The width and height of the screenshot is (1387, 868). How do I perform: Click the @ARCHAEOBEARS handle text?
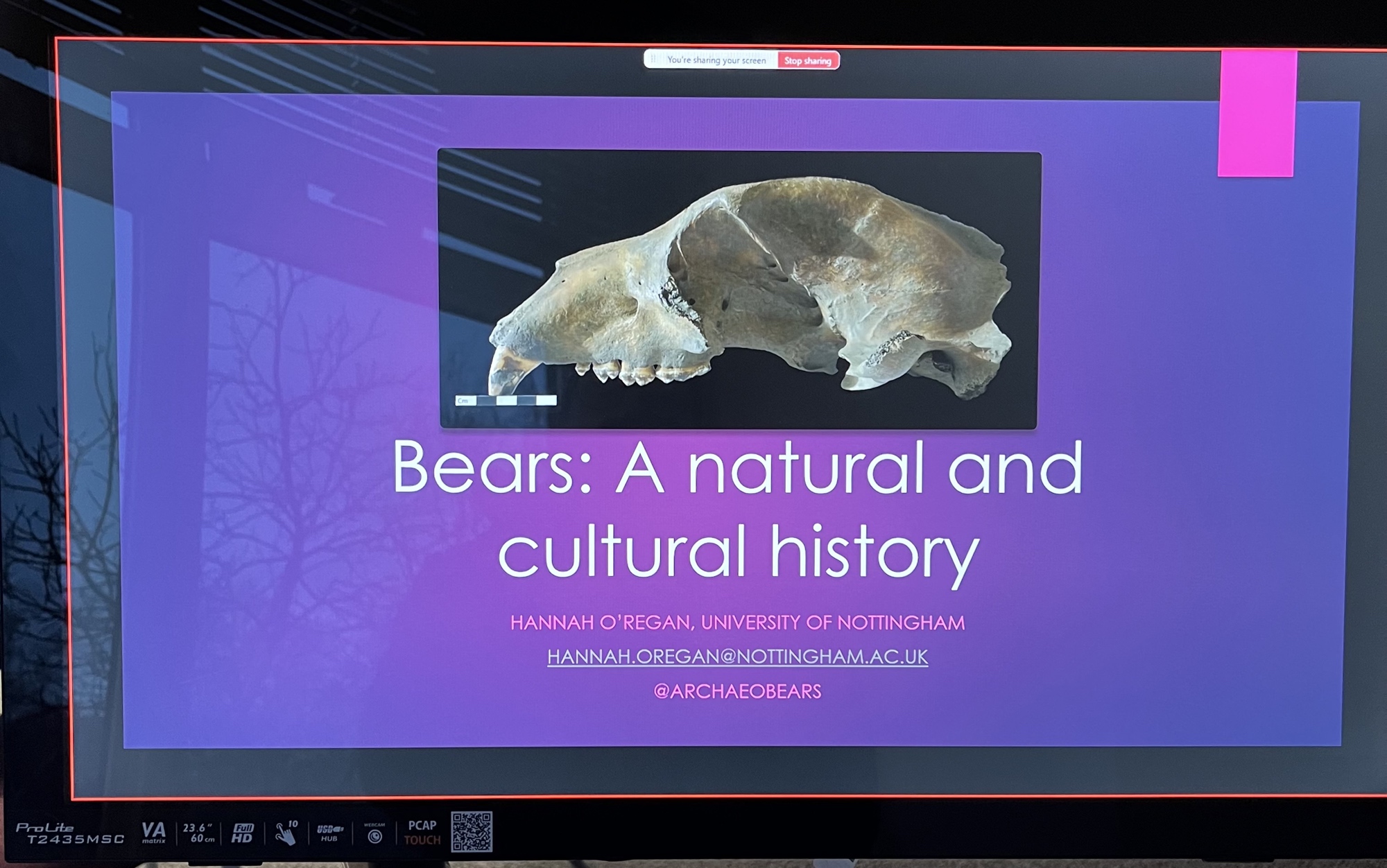click(737, 691)
